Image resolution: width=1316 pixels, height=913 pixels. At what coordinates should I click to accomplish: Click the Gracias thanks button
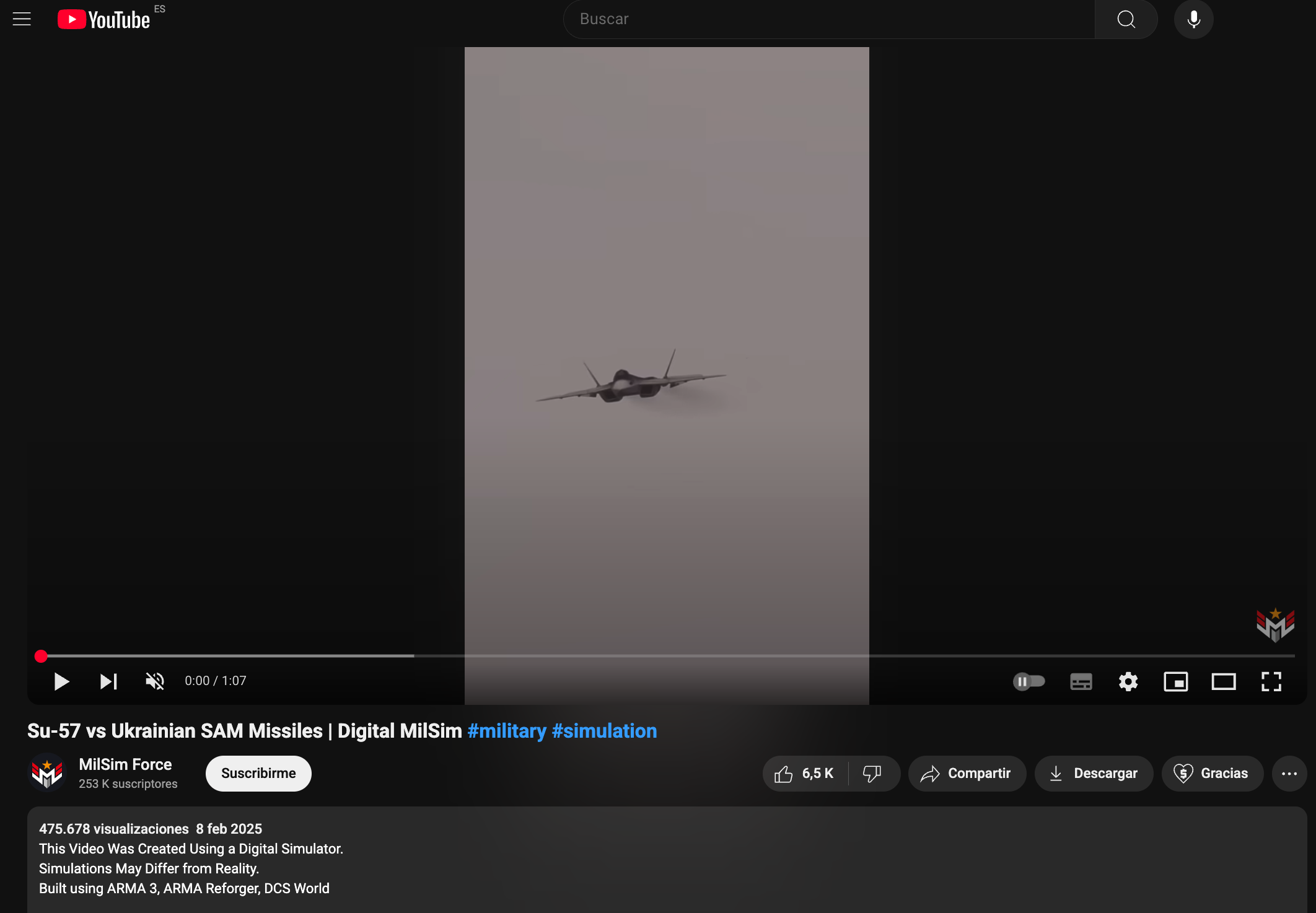tap(1212, 773)
